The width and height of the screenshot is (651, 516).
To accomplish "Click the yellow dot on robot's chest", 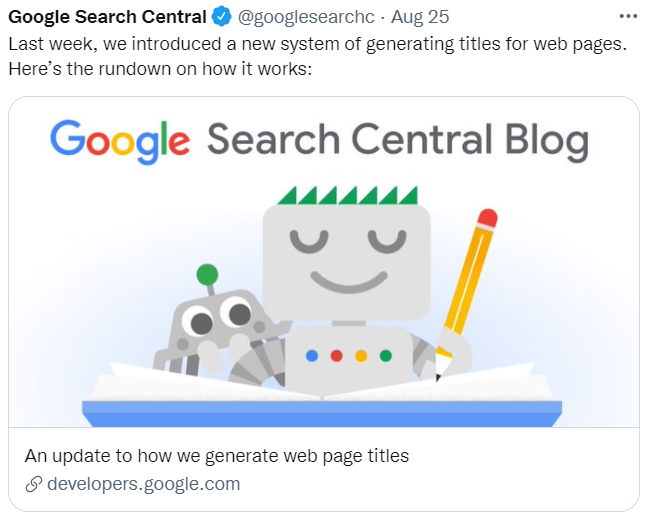I will pyautogui.click(x=361, y=356).
